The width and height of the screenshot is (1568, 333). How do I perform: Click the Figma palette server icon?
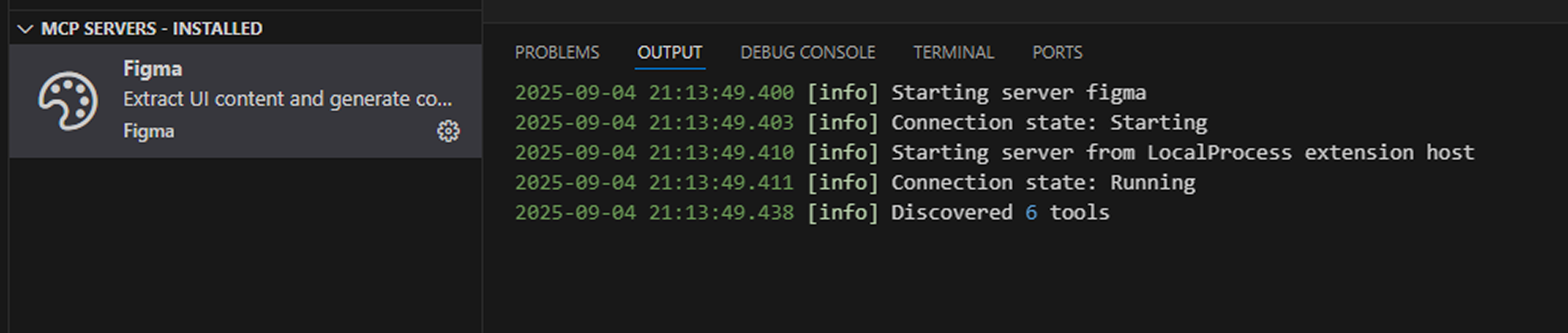pos(68,101)
